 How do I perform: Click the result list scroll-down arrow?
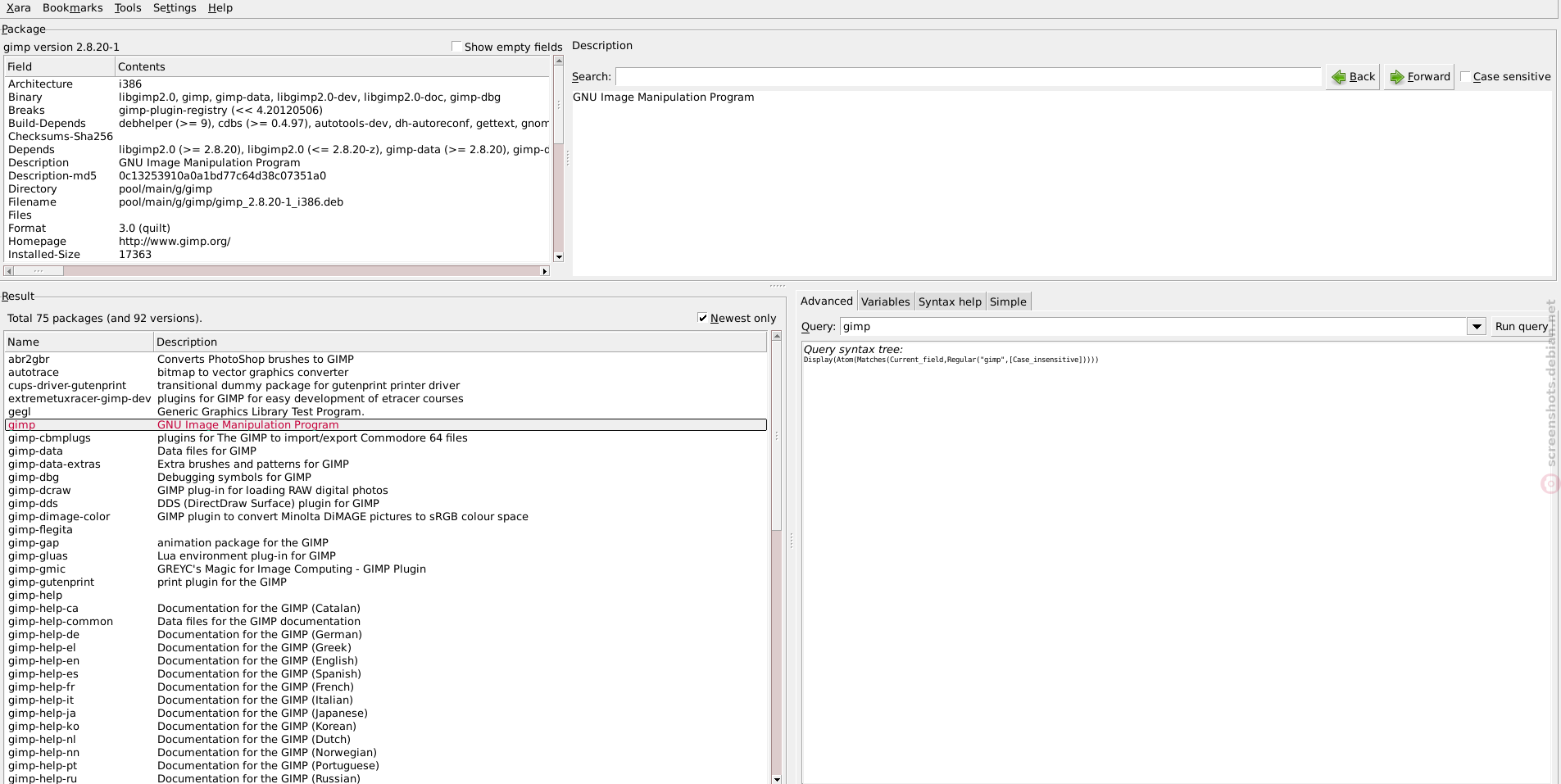[x=777, y=779]
